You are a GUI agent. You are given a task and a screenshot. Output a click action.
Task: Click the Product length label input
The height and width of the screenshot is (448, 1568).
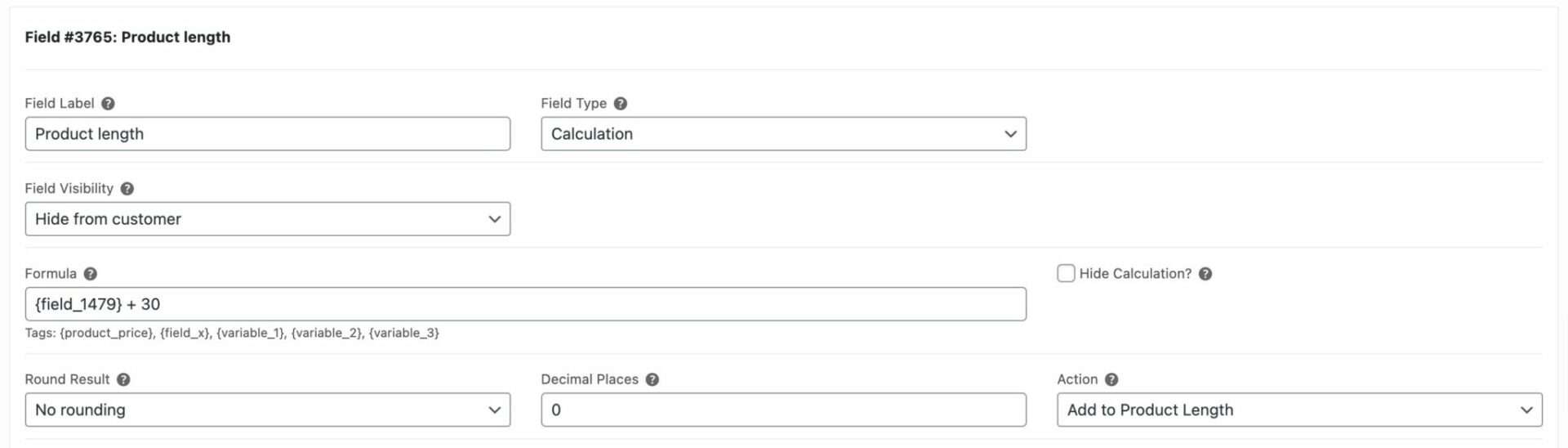[x=268, y=134]
